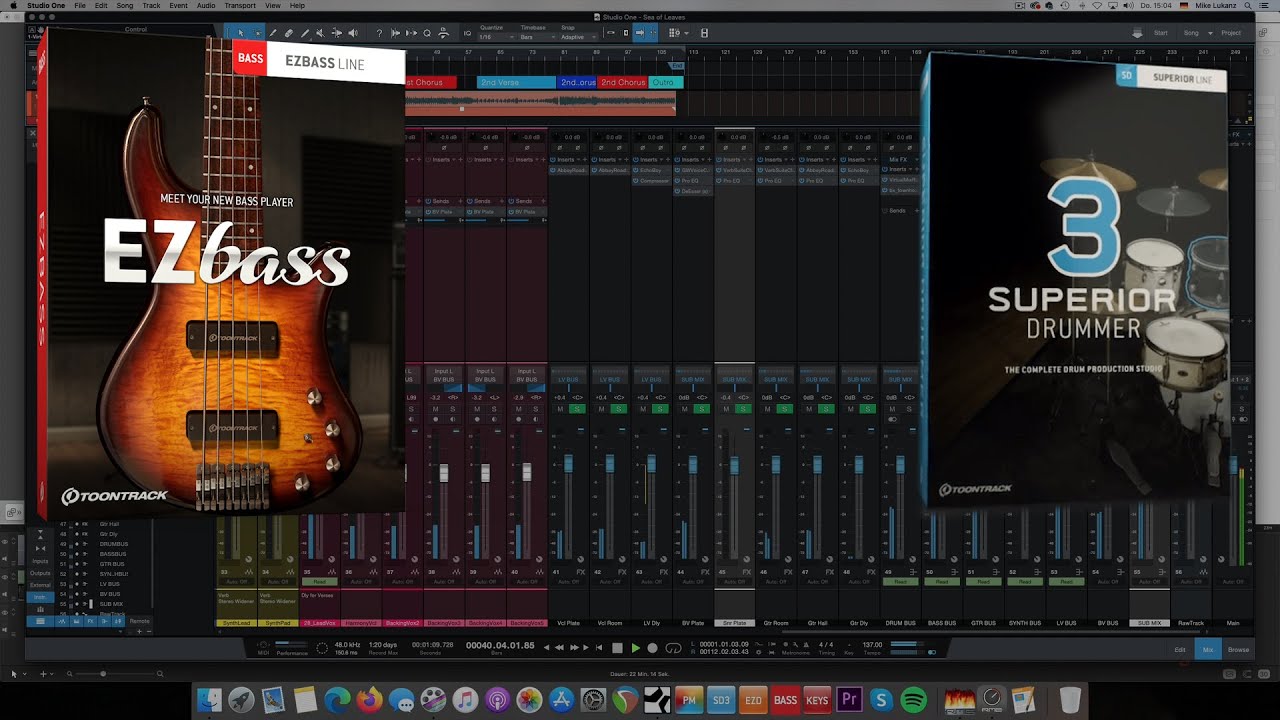Open the EZbass BASS Dock icon
This screenshot has width=1280, height=720.
click(x=785, y=700)
